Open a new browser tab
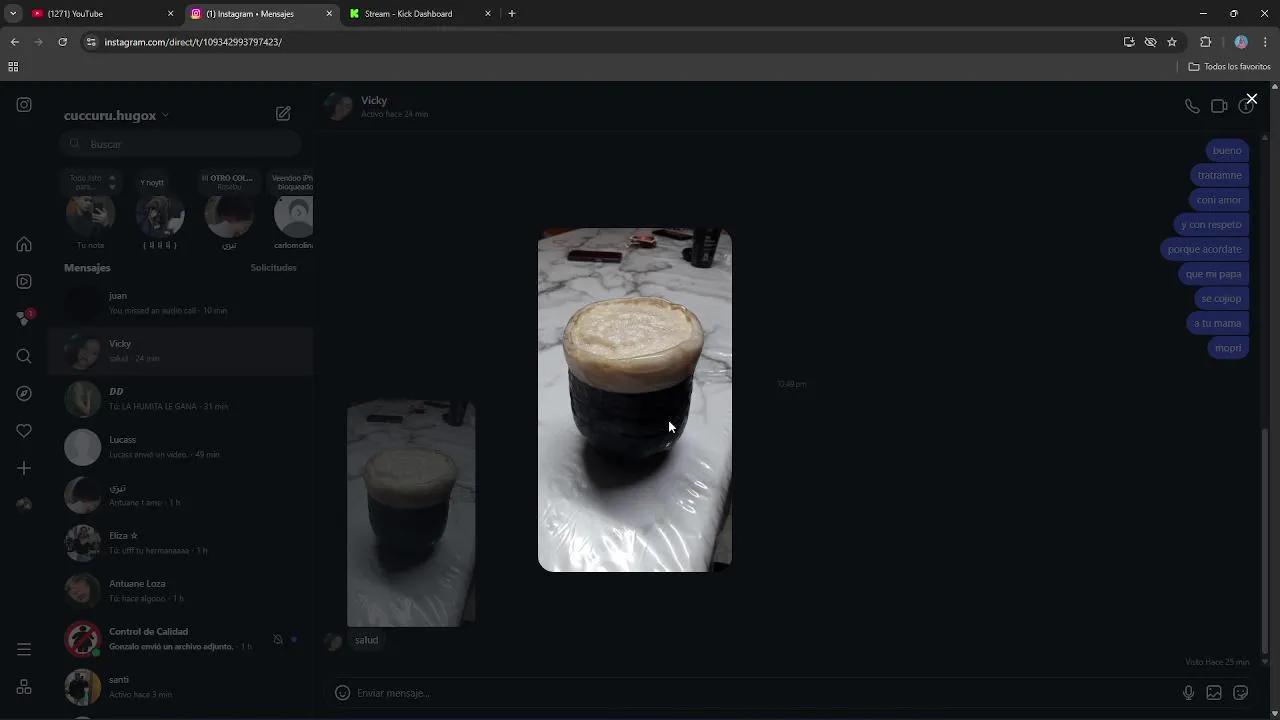1280x720 pixels. pos(512,14)
